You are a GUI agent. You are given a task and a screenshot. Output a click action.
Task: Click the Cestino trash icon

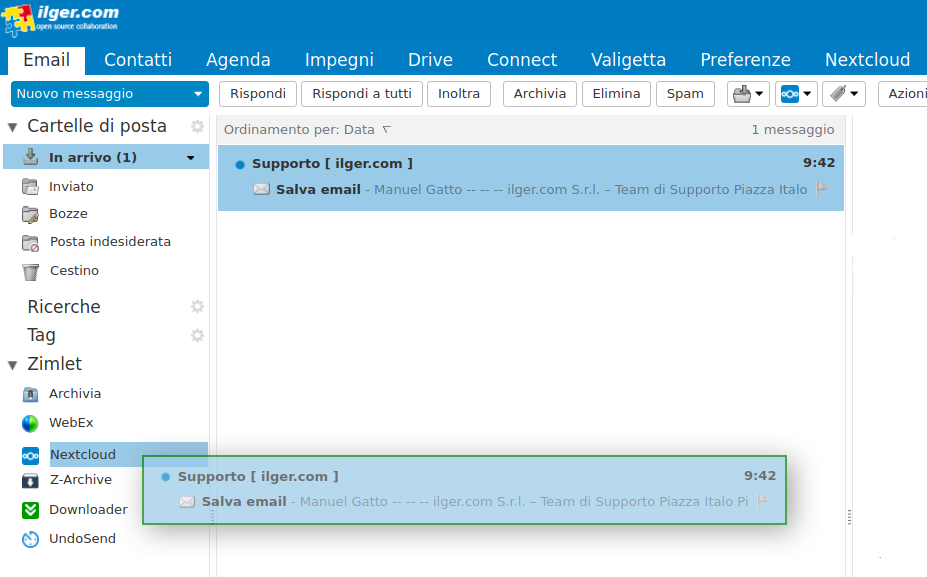[30, 271]
